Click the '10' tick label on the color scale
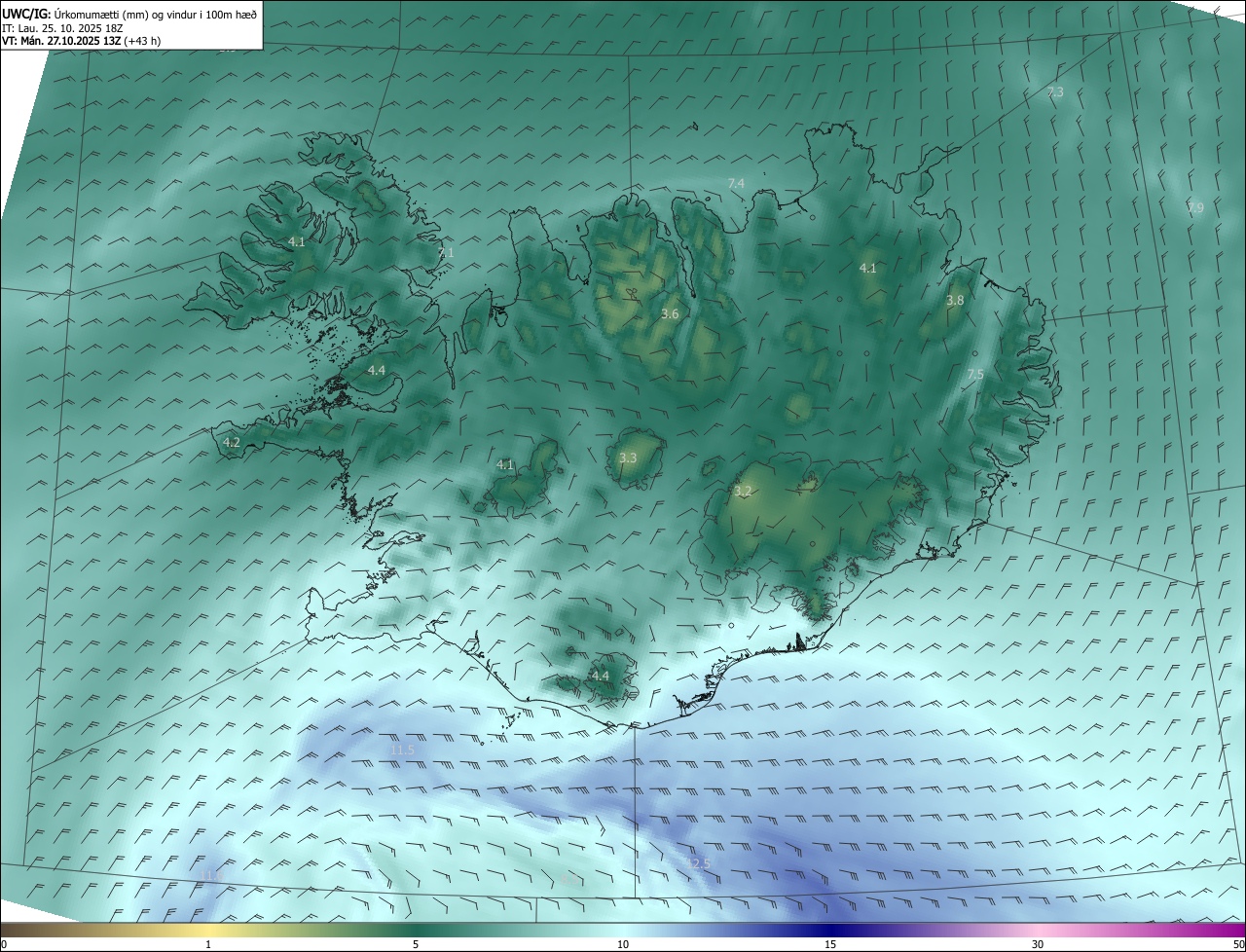The image size is (1246, 952). [623, 944]
